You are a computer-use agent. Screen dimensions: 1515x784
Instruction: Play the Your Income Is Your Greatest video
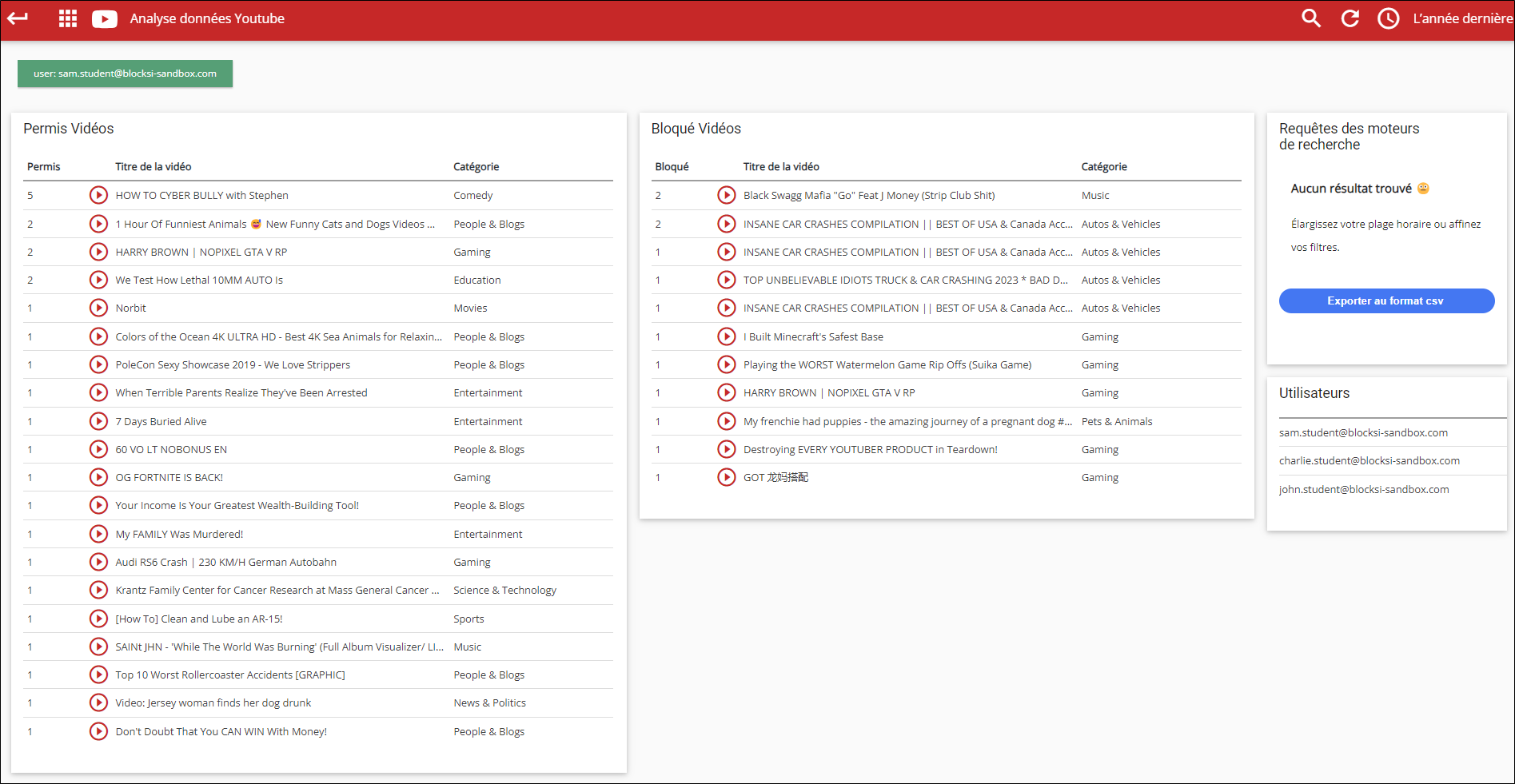pyautogui.click(x=98, y=505)
